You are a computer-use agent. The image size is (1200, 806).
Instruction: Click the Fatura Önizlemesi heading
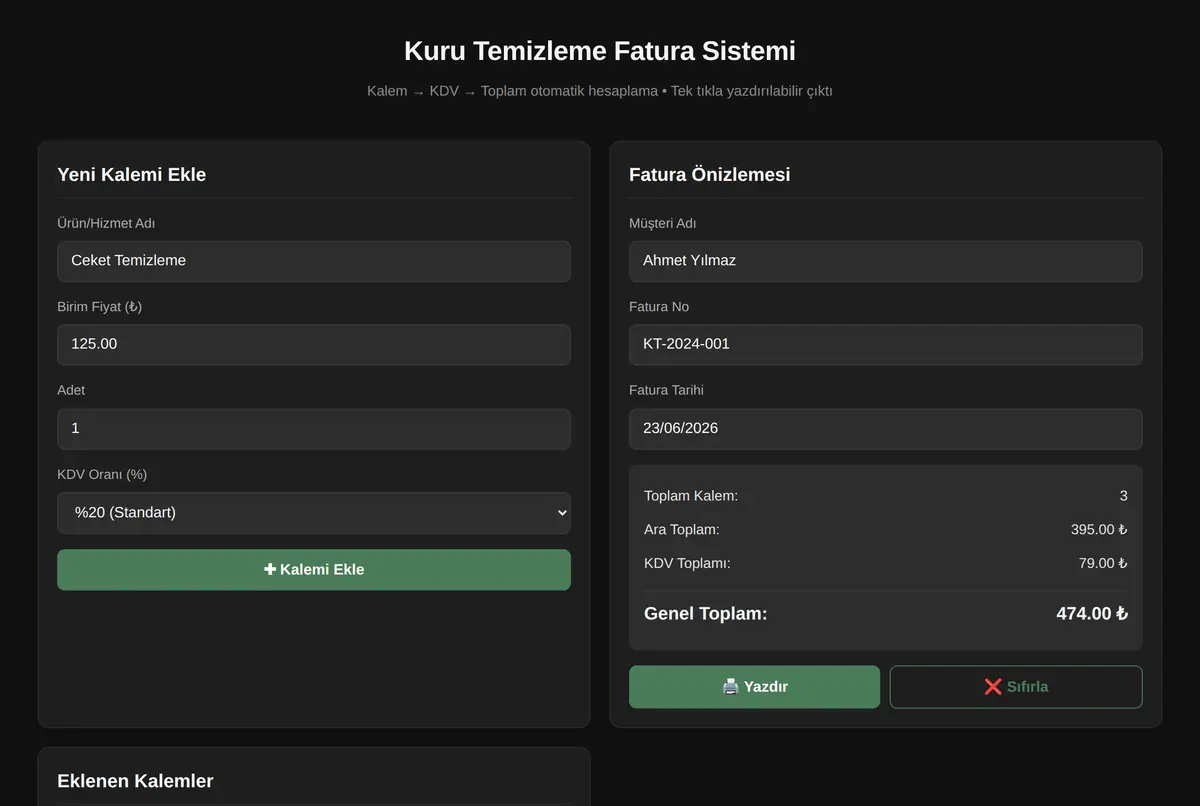710,175
